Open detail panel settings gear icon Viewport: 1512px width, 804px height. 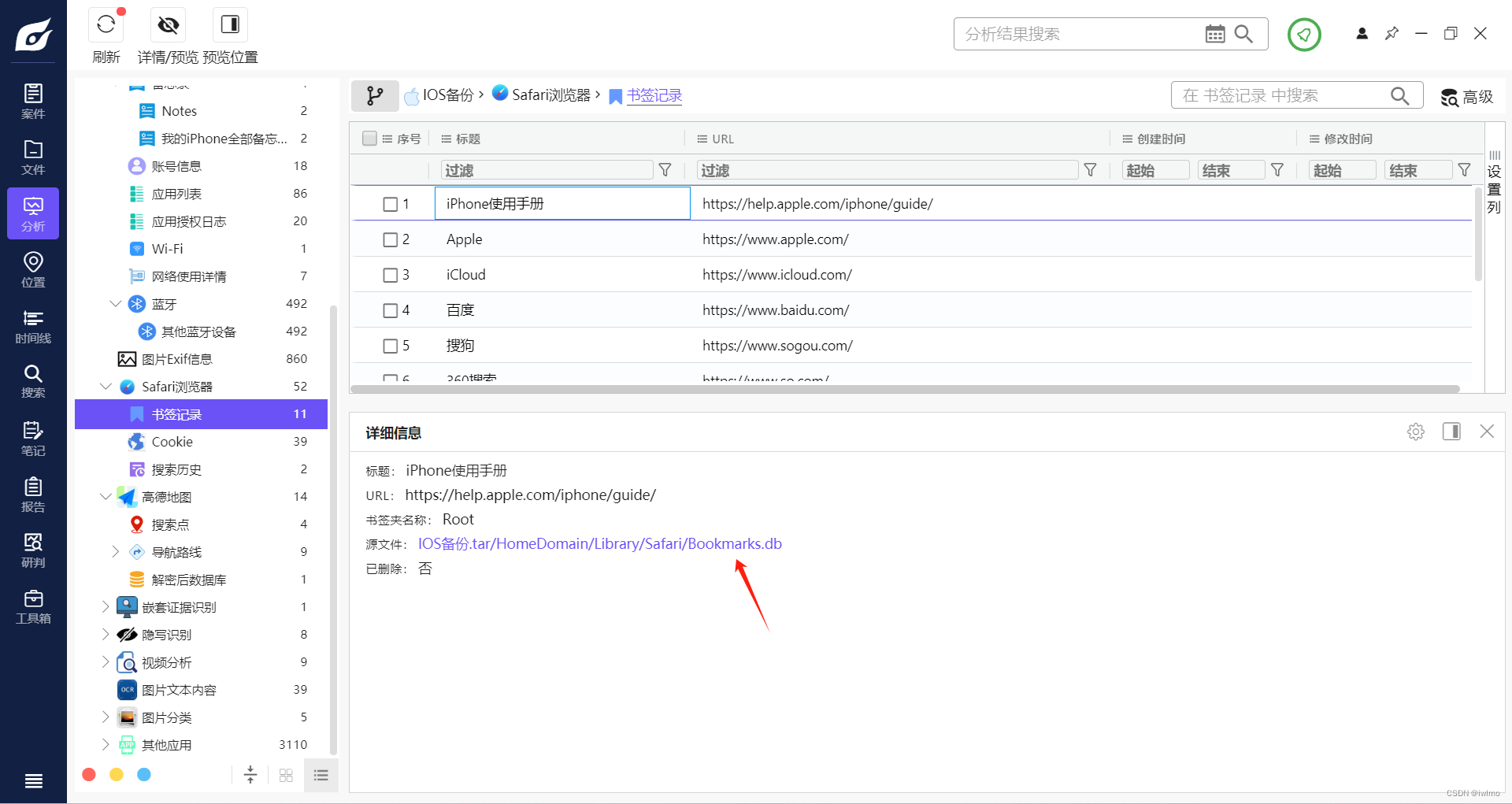click(x=1416, y=432)
